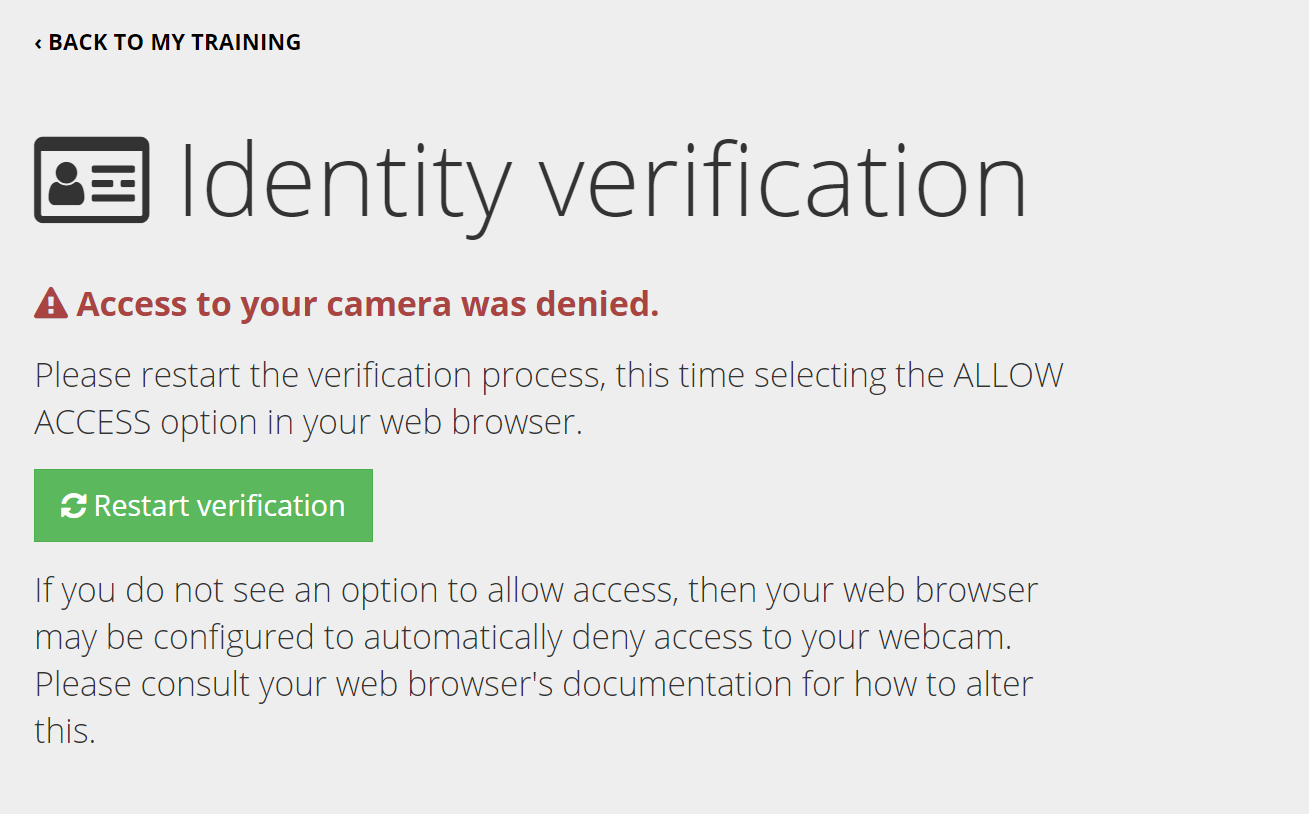Click the Identity verification heading
The width and height of the screenshot is (1309, 814).
pos(602,182)
